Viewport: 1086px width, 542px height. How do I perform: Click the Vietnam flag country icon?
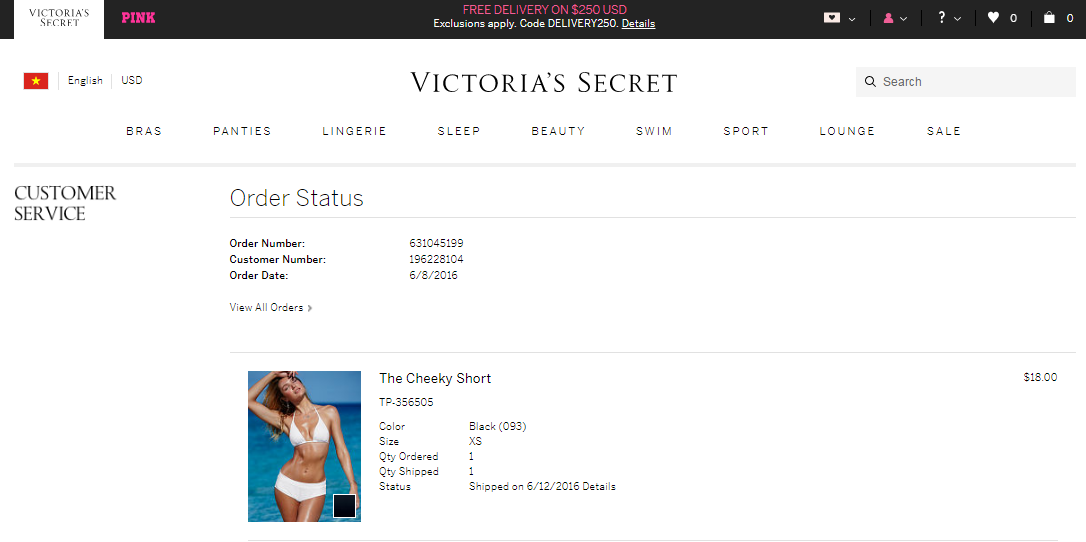[36, 81]
